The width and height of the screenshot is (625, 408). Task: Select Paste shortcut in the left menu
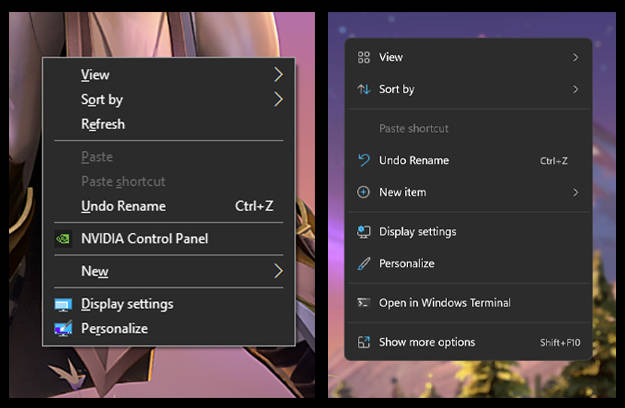[x=169, y=181]
